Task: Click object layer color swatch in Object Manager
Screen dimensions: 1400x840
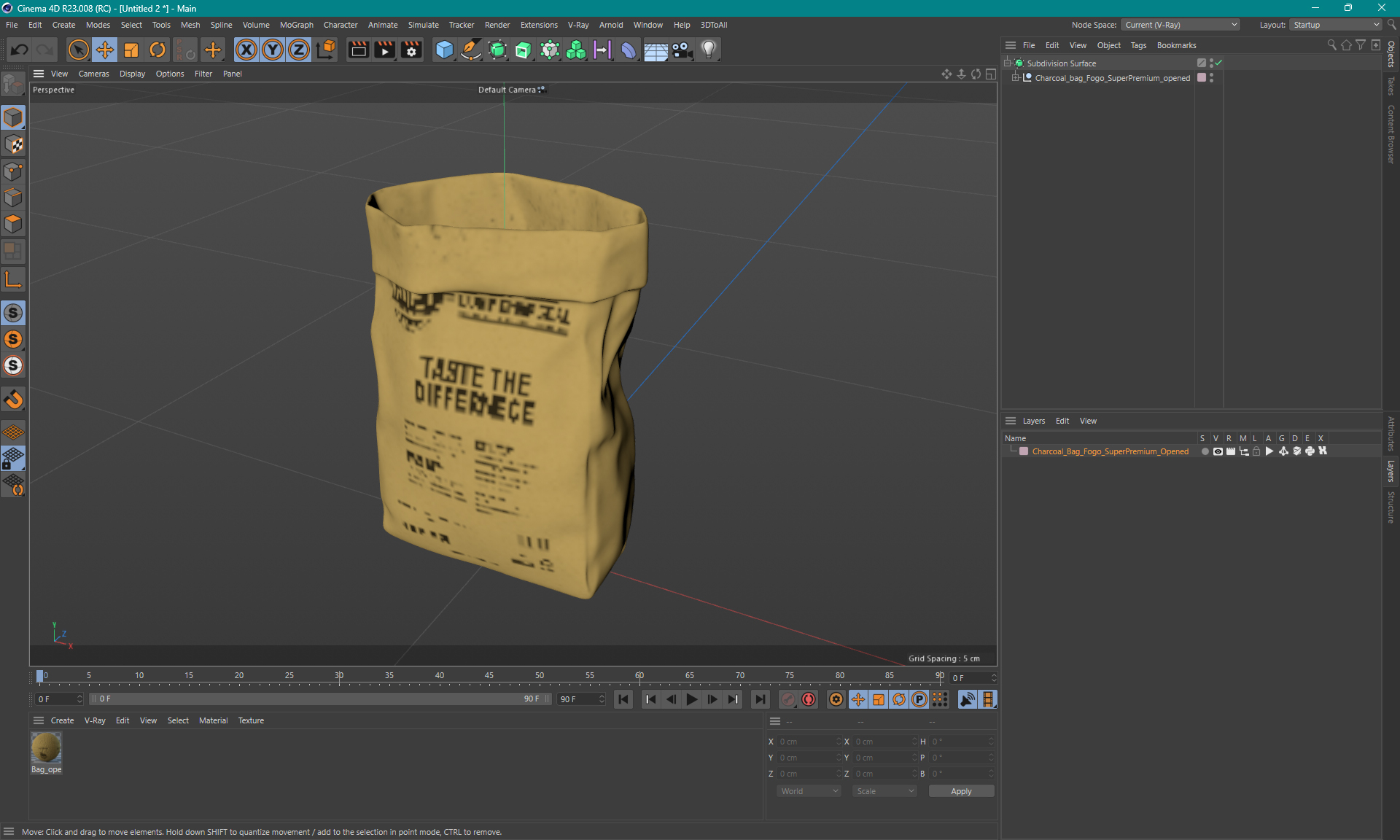Action: (1202, 77)
